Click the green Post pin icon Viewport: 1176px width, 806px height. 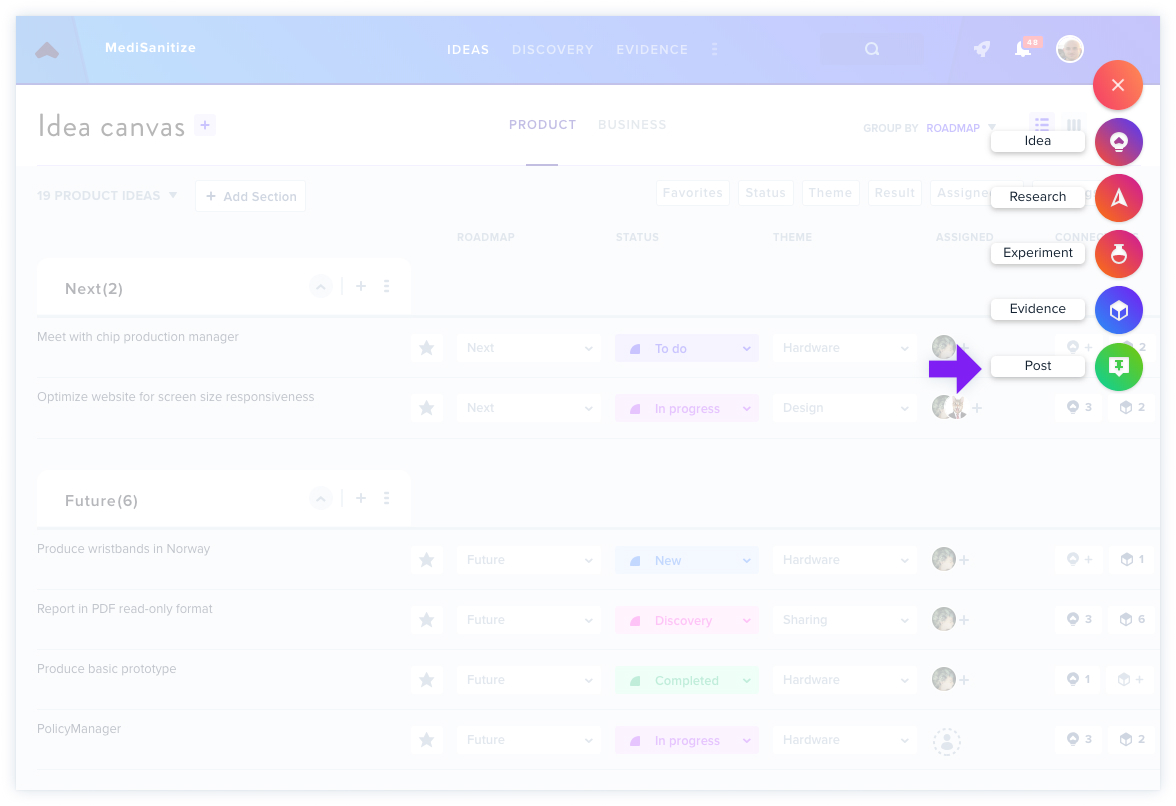click(1118, 367)
